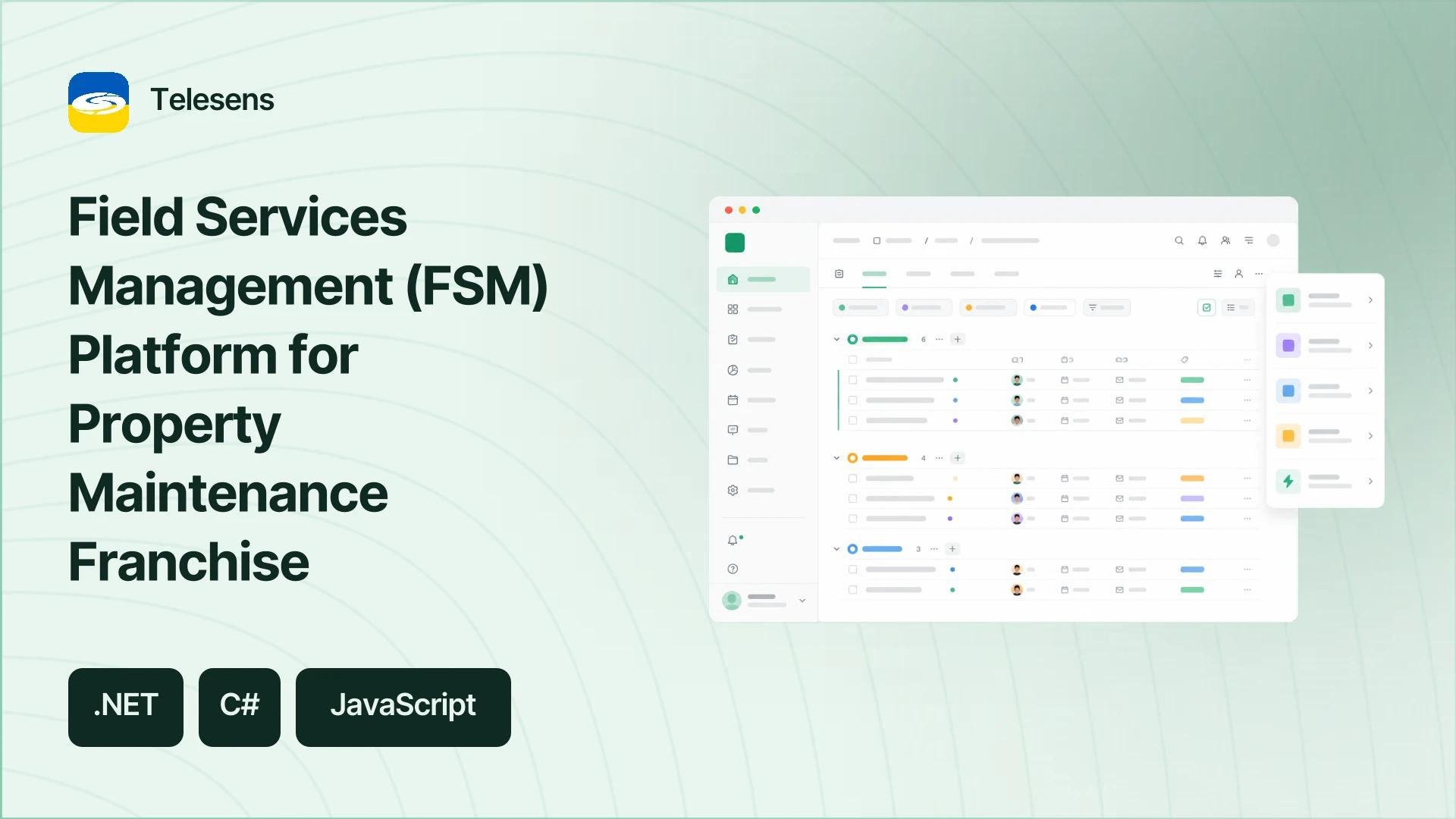The height and width of the screenshot is (819, 1456).
Task: Click the last breadcrumb segment in the top bar
Action: point(1010,240)
